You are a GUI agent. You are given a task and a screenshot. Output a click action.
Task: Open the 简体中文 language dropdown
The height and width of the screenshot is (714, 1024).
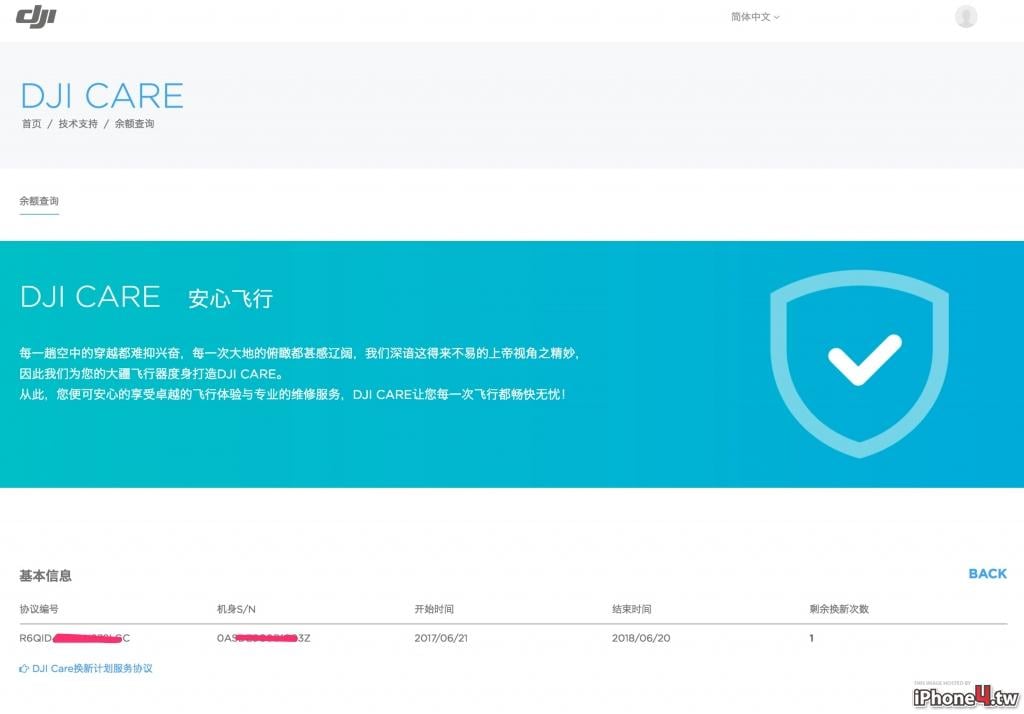(755, 17)
